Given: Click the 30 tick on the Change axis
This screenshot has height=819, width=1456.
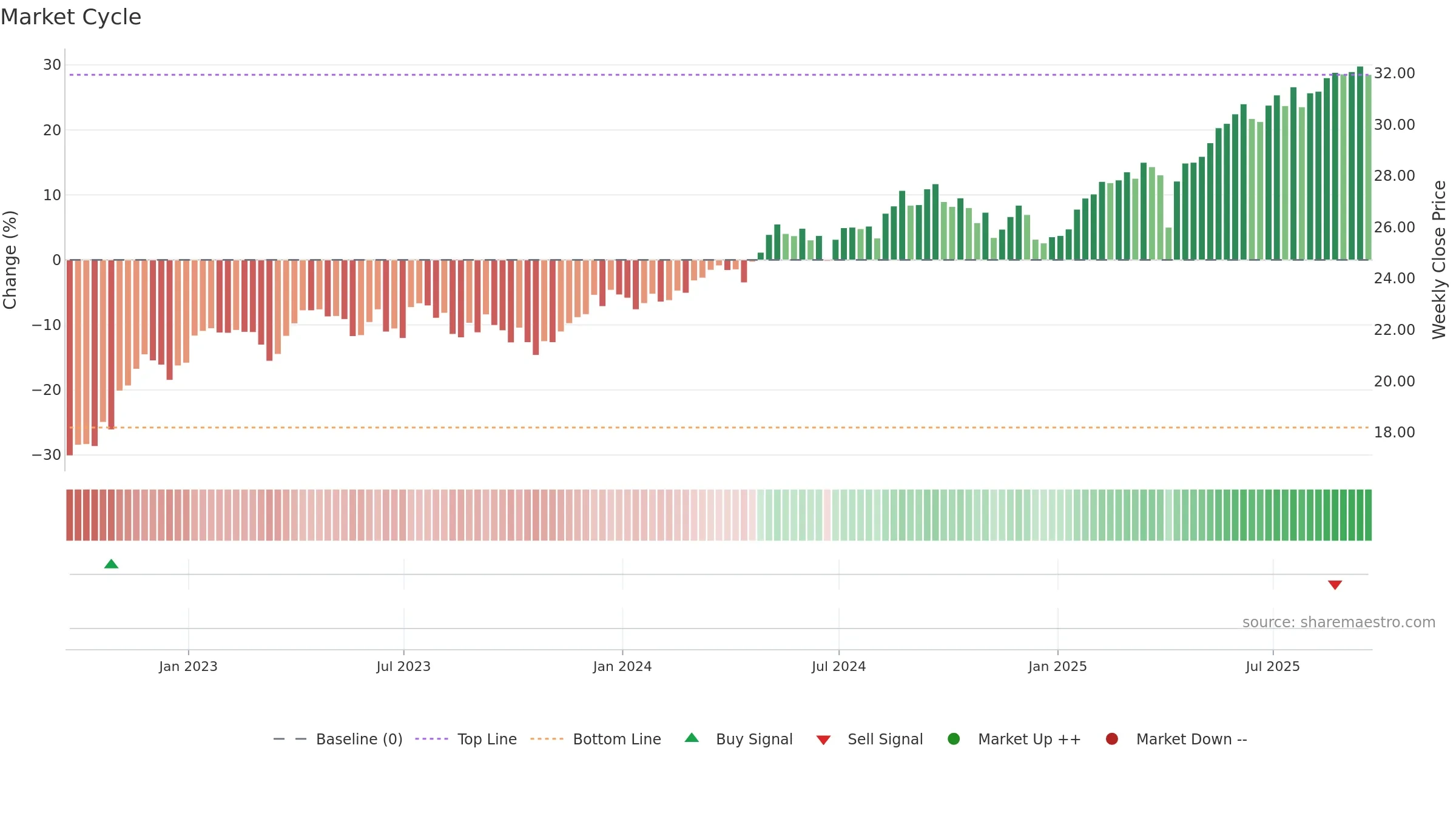Looking at the screenshot, I should 52,65.
